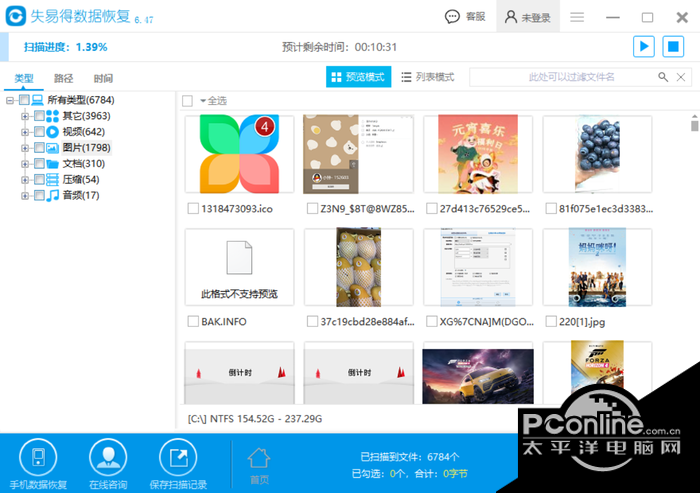The height and width of the screenshot is (493, 700).
Task: Resume scanning with the play button
Action: (x=644, y=46)
